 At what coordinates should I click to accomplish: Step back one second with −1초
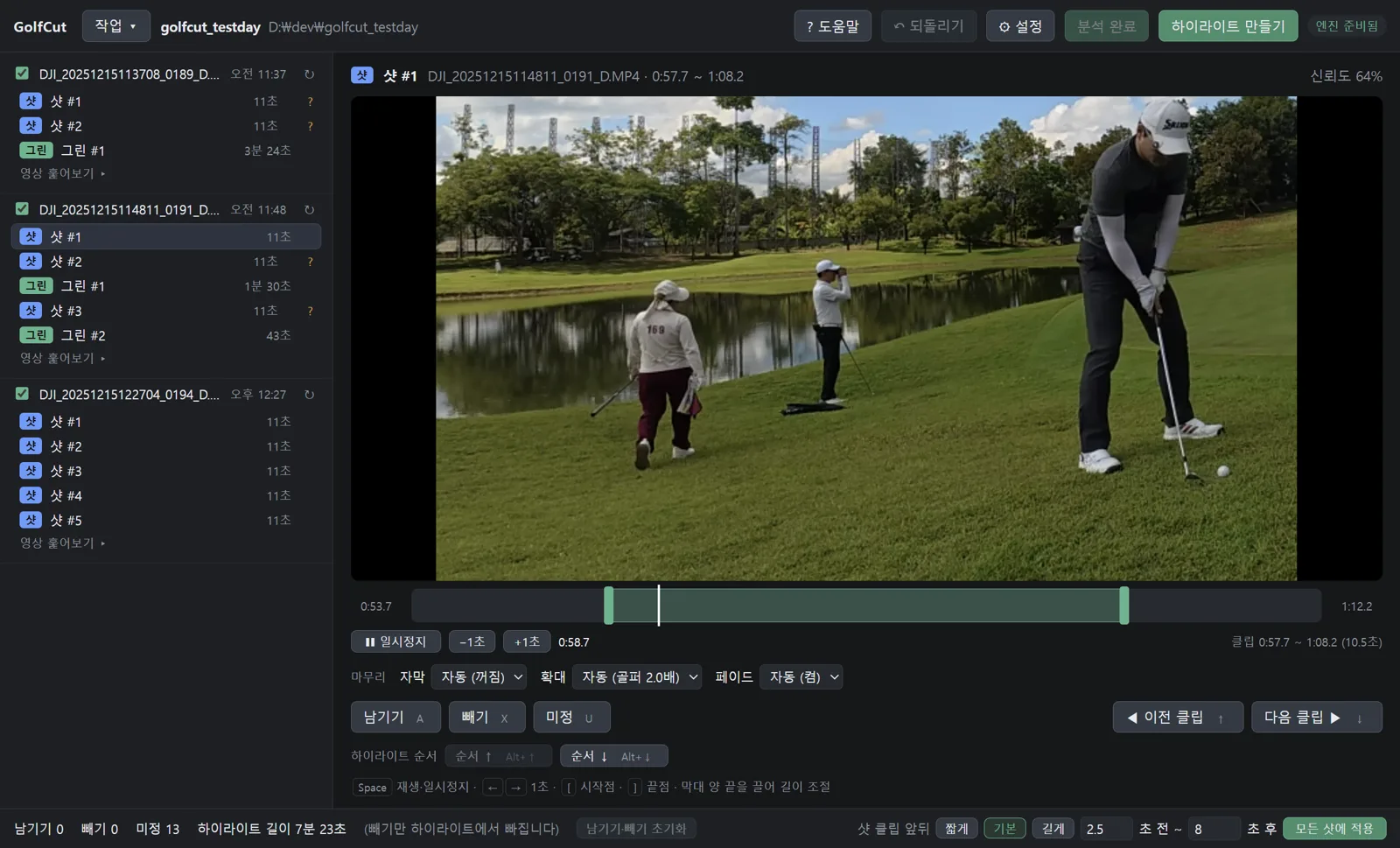tap(472, 641)
